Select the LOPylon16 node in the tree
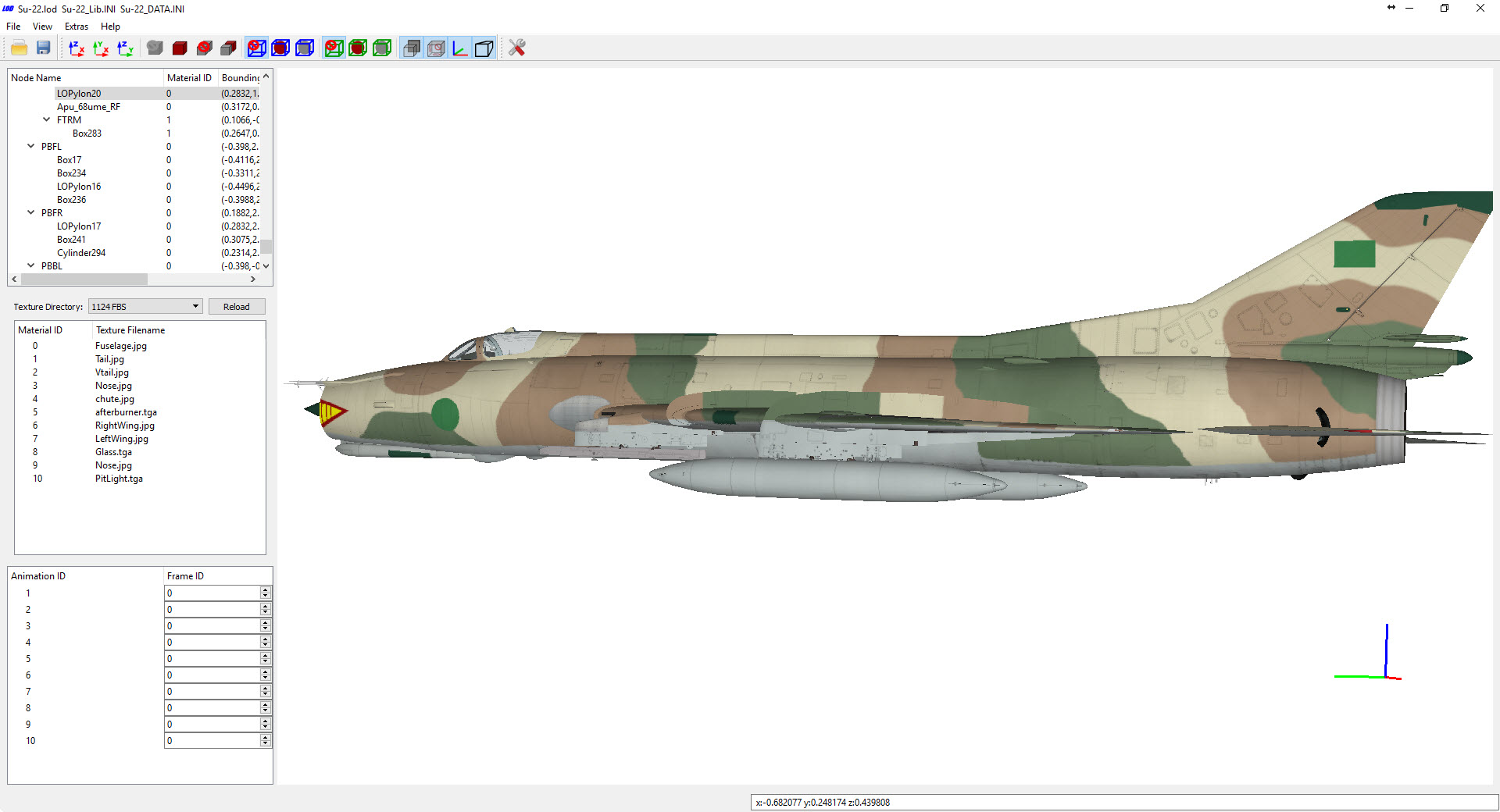Screen dimensions: 1500x812 click(79, 187)
